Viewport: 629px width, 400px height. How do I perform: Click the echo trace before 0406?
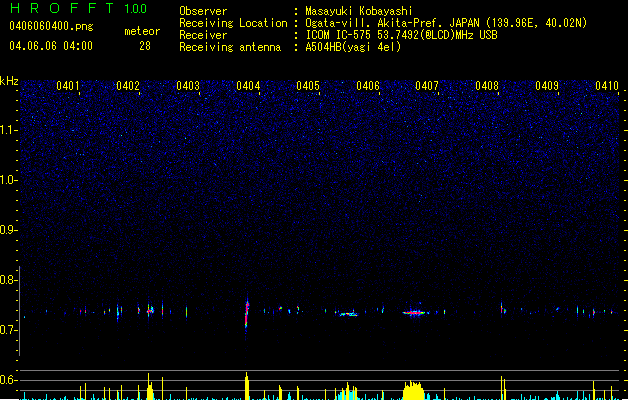pos(347,314)
